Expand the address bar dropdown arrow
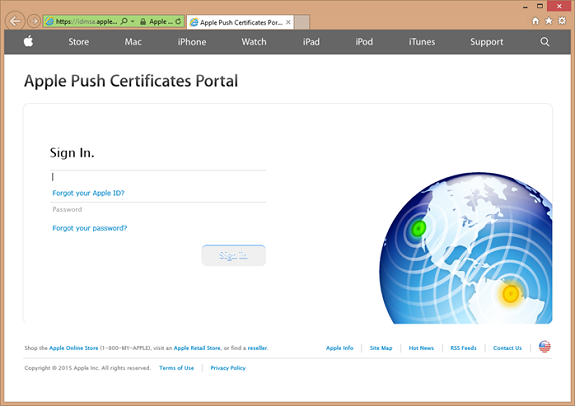The height and width of the screenshot is (406, 575). pos(132,21)
